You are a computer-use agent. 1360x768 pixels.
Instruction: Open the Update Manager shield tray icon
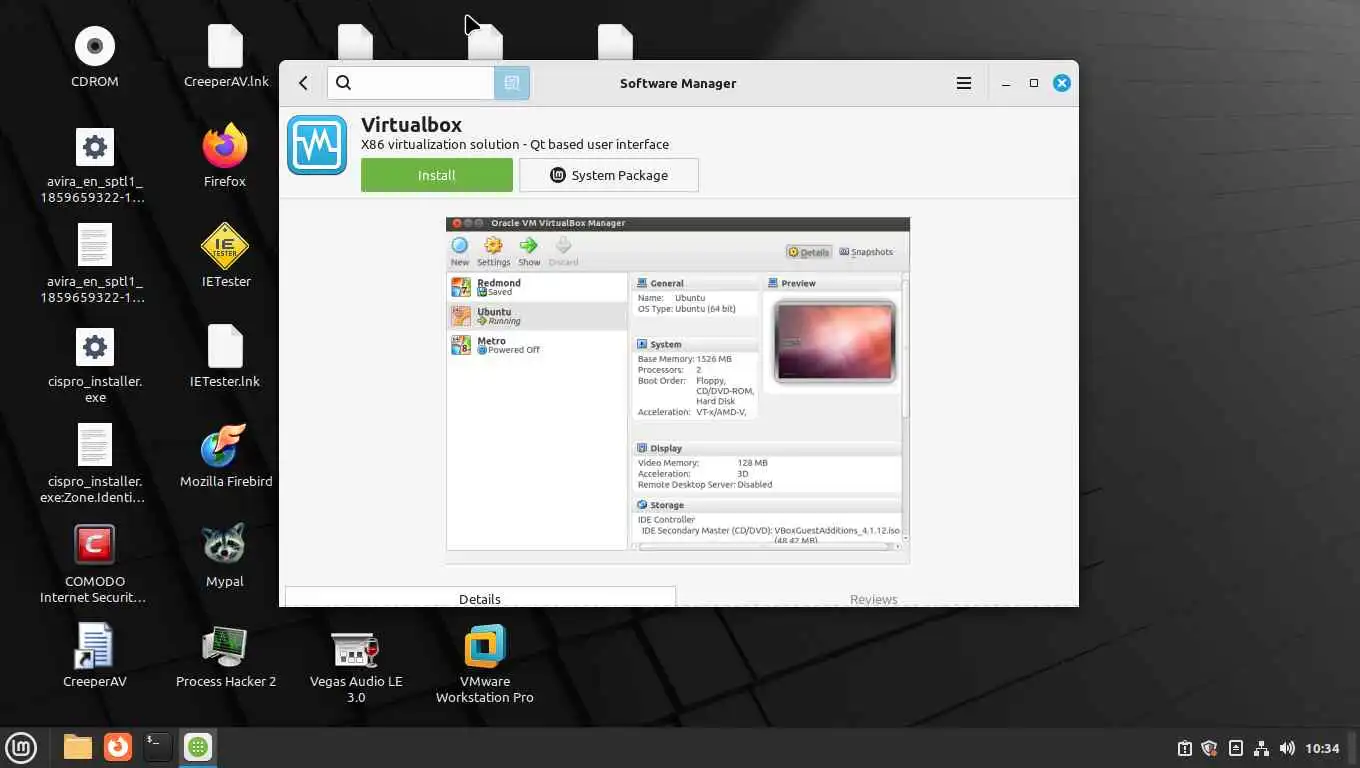(x=1209, y=748)
